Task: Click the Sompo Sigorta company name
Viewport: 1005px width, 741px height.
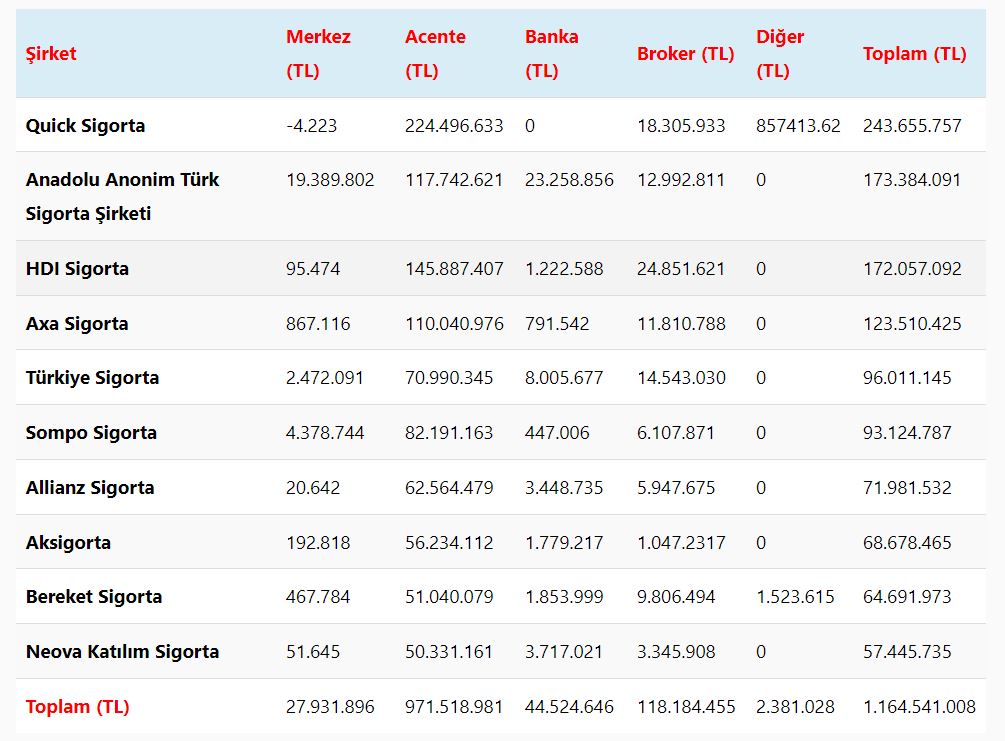Action: 91,433
